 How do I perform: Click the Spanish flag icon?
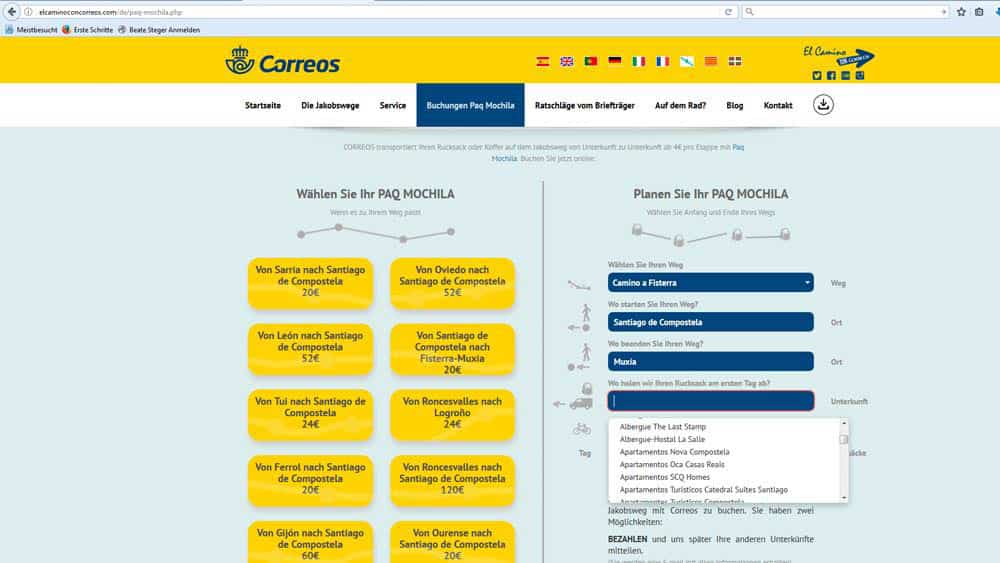(543, 61)
